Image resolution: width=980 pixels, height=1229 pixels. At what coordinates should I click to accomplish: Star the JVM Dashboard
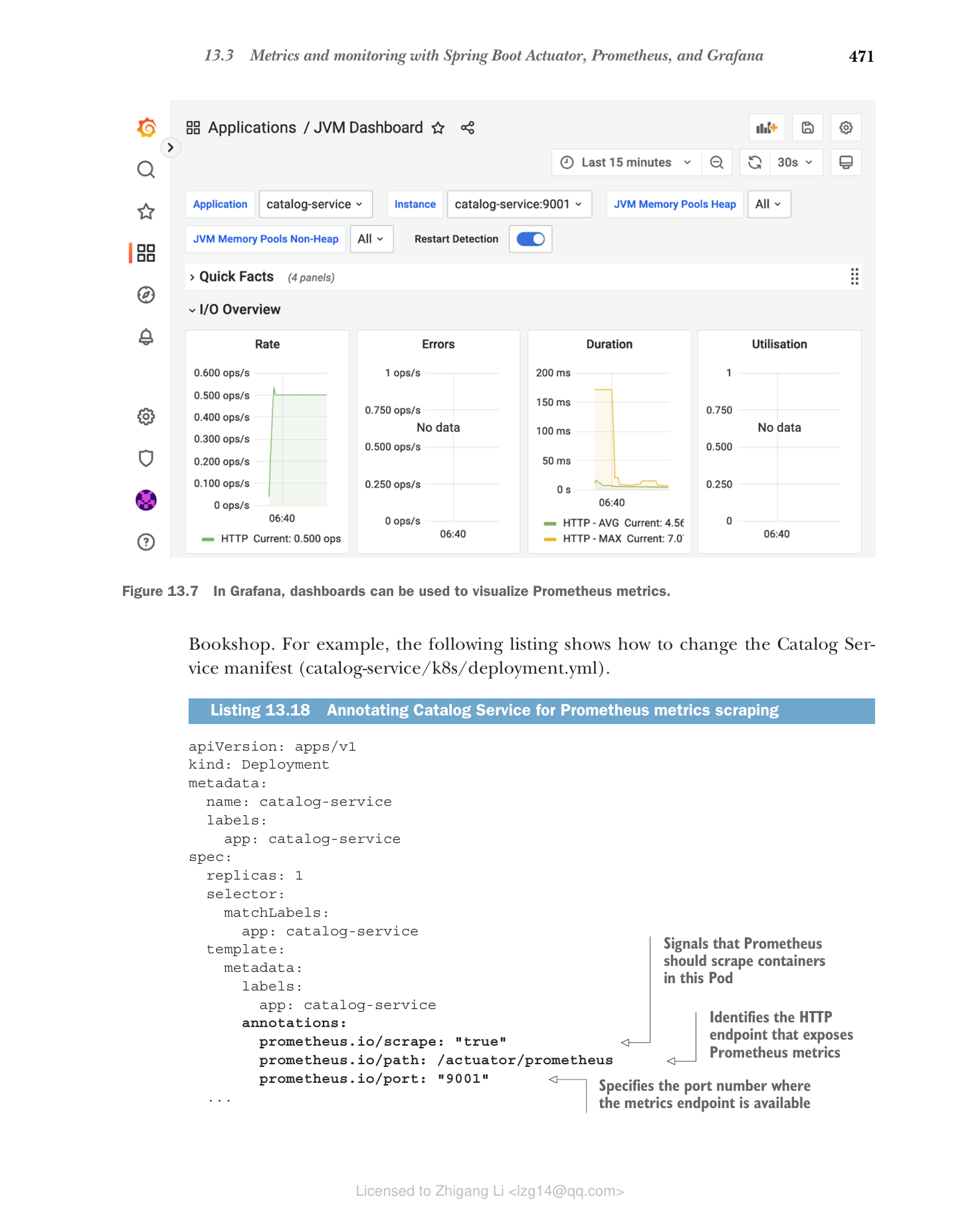click(438, 128)
